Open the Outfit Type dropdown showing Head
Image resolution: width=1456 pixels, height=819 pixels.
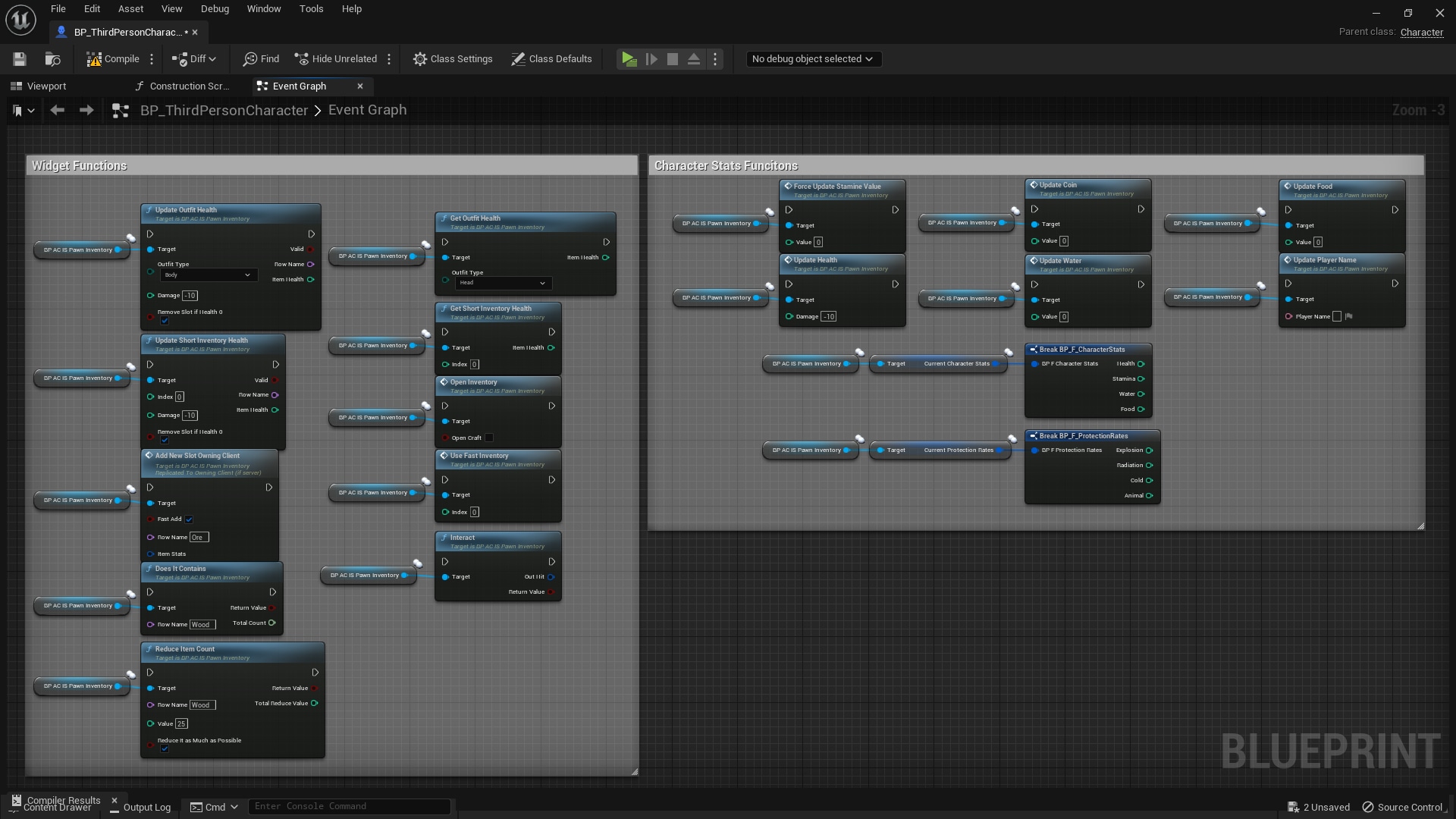pos(503,283)
